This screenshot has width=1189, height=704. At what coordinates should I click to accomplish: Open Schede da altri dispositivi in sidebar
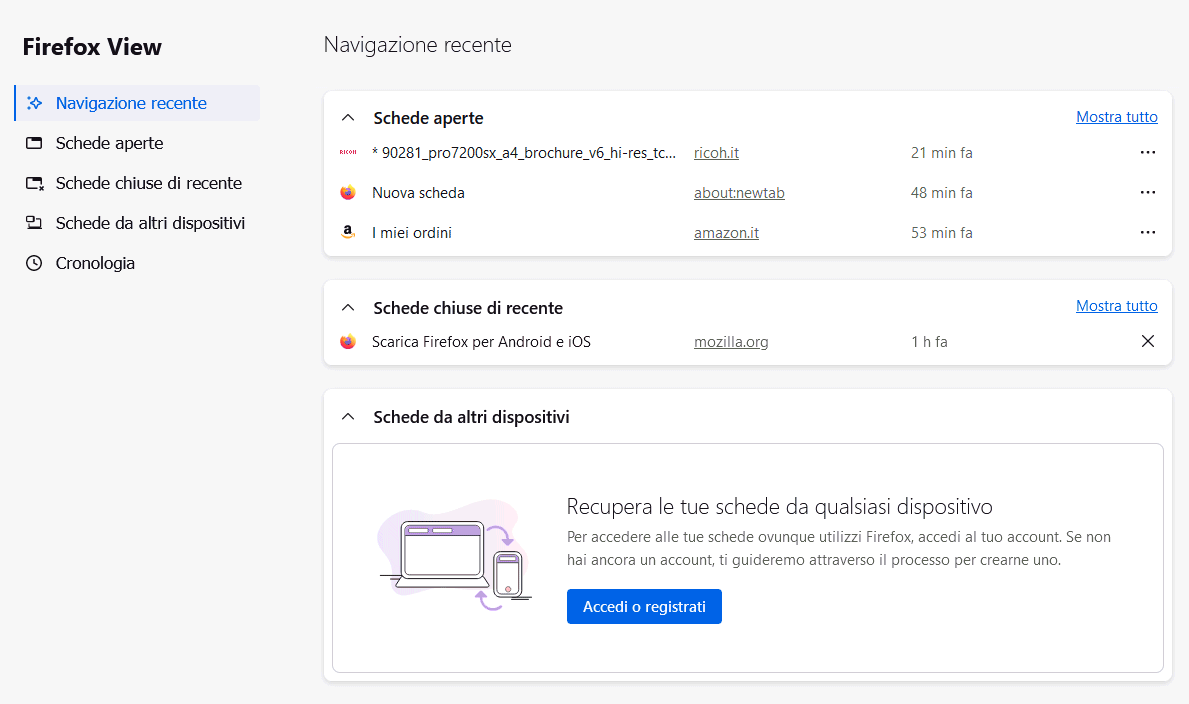point(150,223)
